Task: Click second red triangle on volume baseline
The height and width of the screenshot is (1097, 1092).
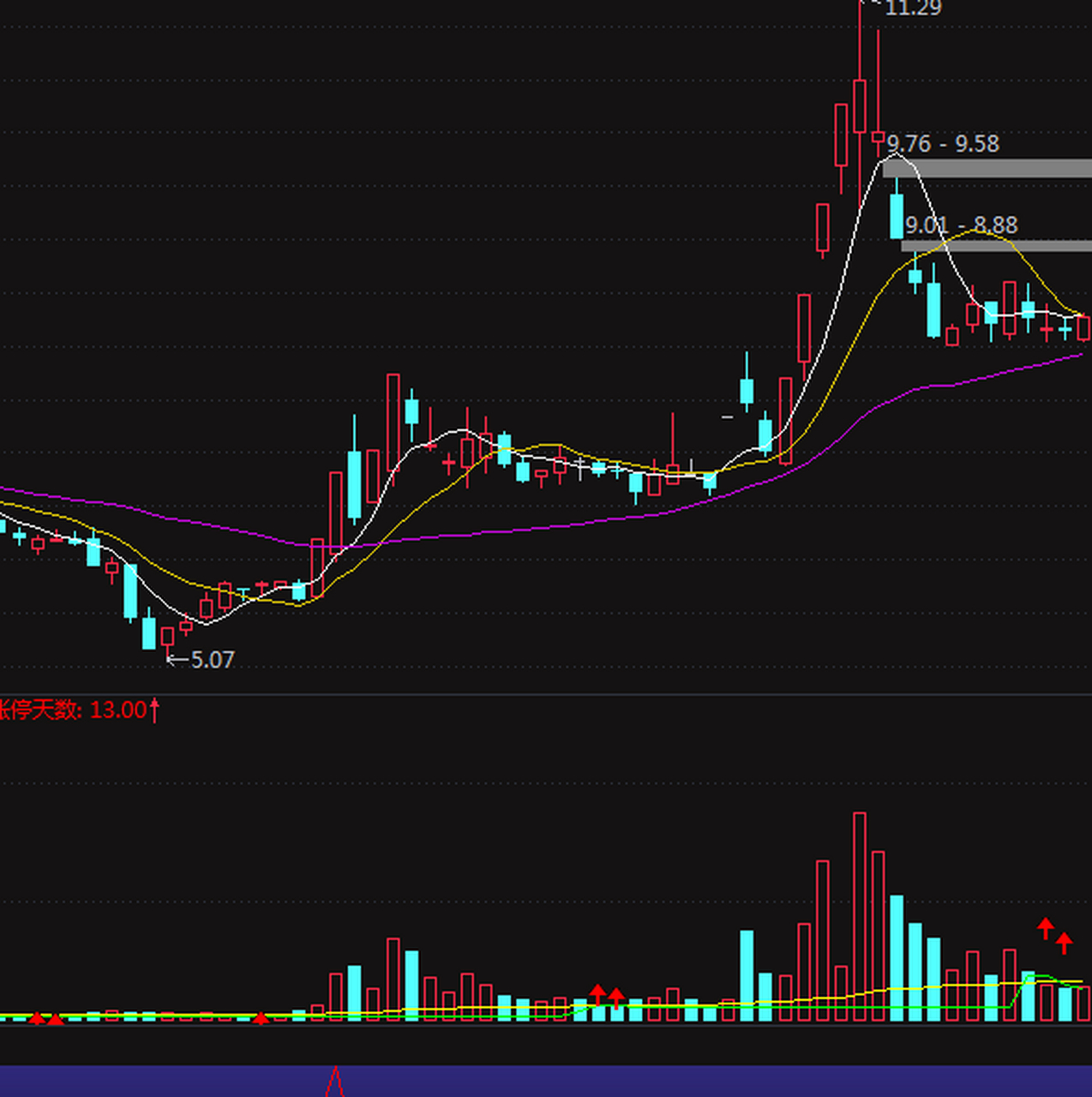Action: coord(56,1019)
